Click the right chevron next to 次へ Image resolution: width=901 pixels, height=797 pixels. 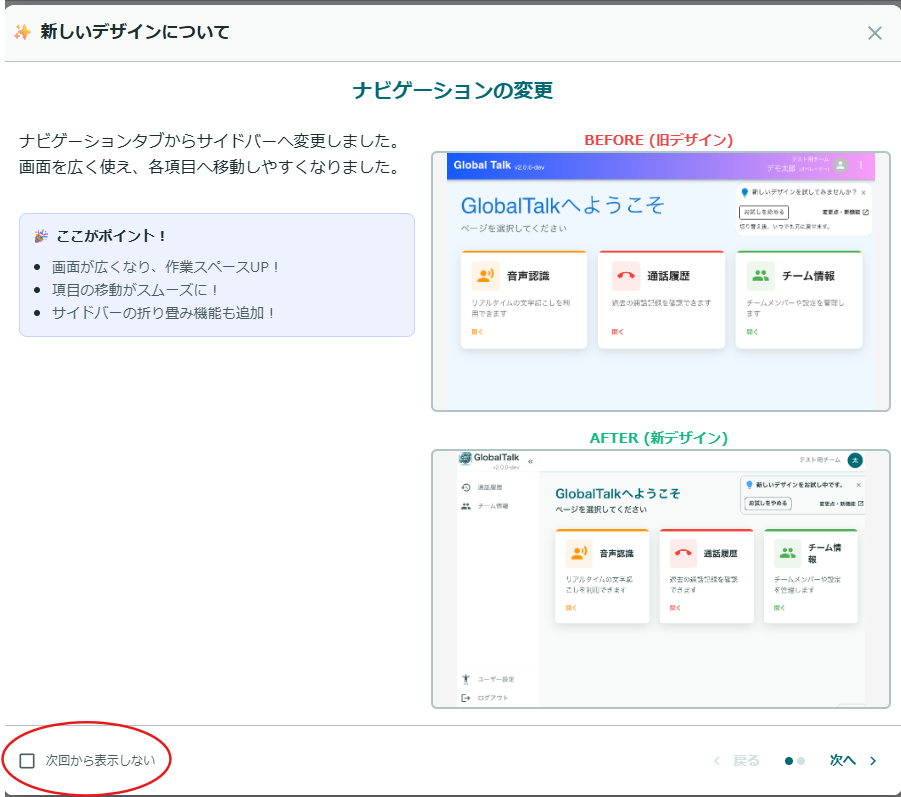[873, 761]
